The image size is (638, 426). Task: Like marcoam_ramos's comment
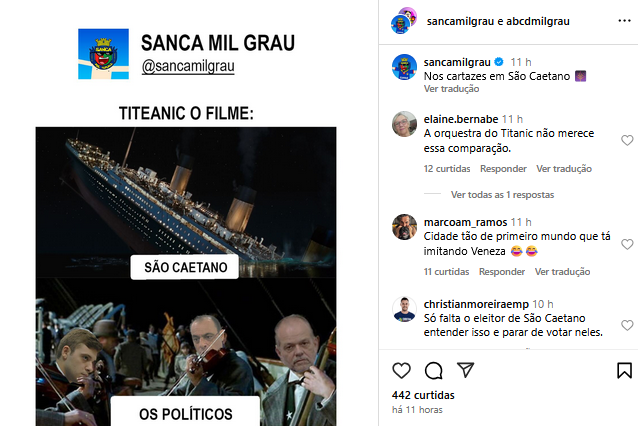point(627,244)
